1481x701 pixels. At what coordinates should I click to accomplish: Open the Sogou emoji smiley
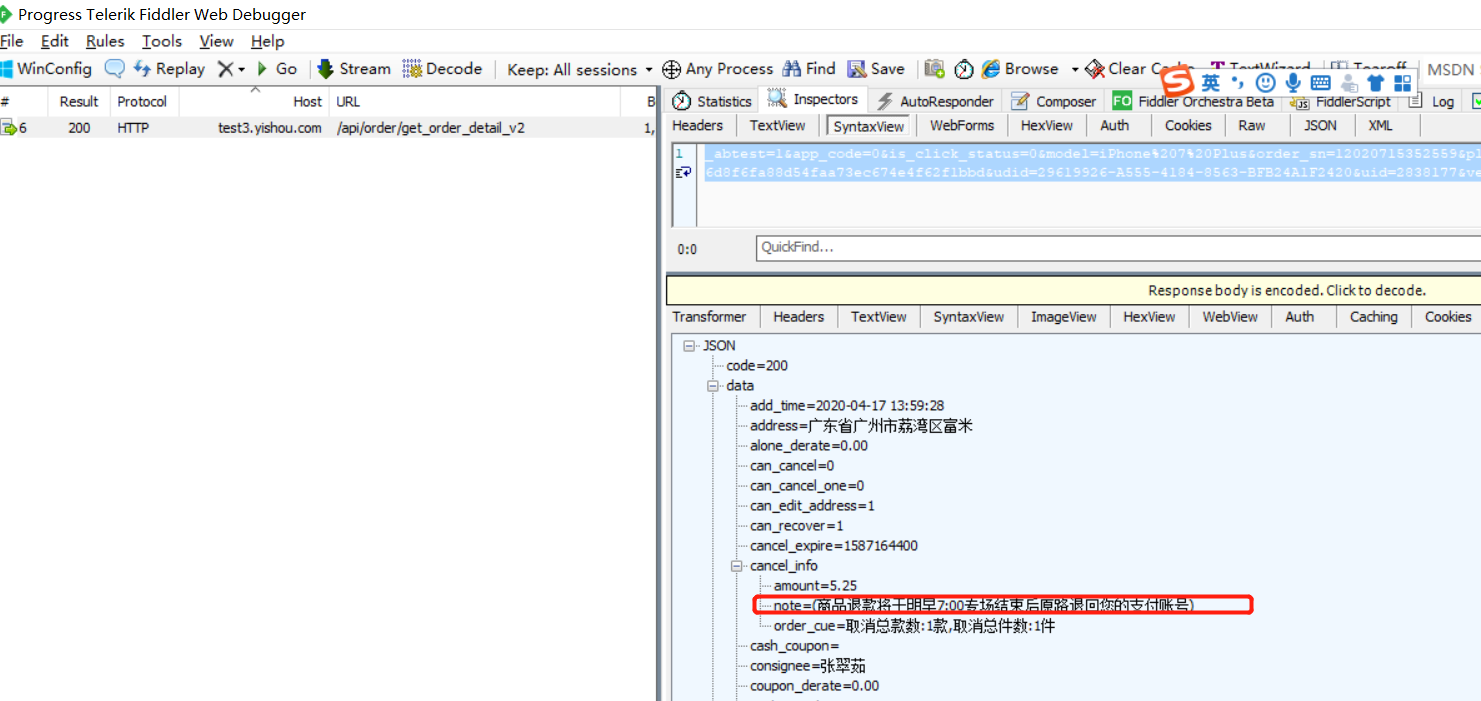(1266, 83)
